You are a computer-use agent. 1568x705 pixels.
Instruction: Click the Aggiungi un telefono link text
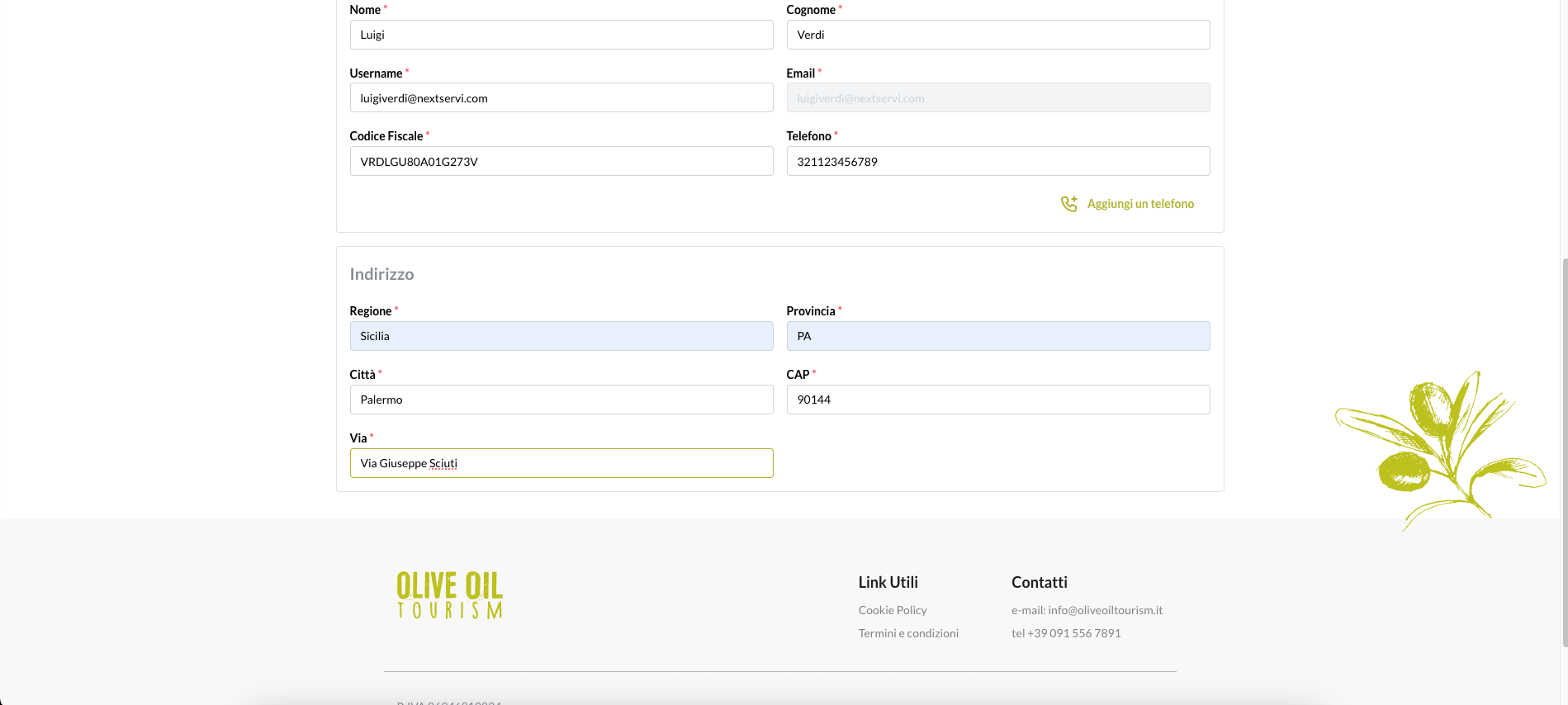point(1139,204)
